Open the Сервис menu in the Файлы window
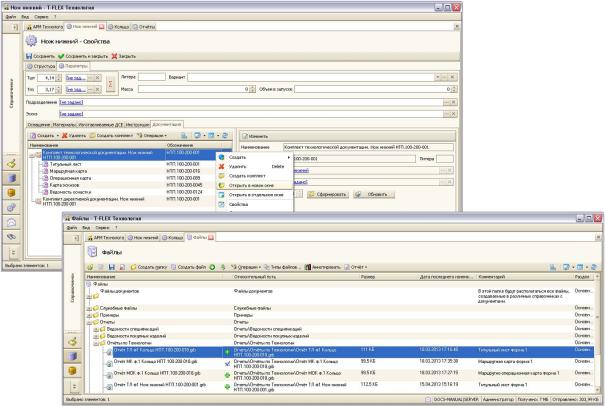This screenshot has width=605, height=406. click(102, 228)
